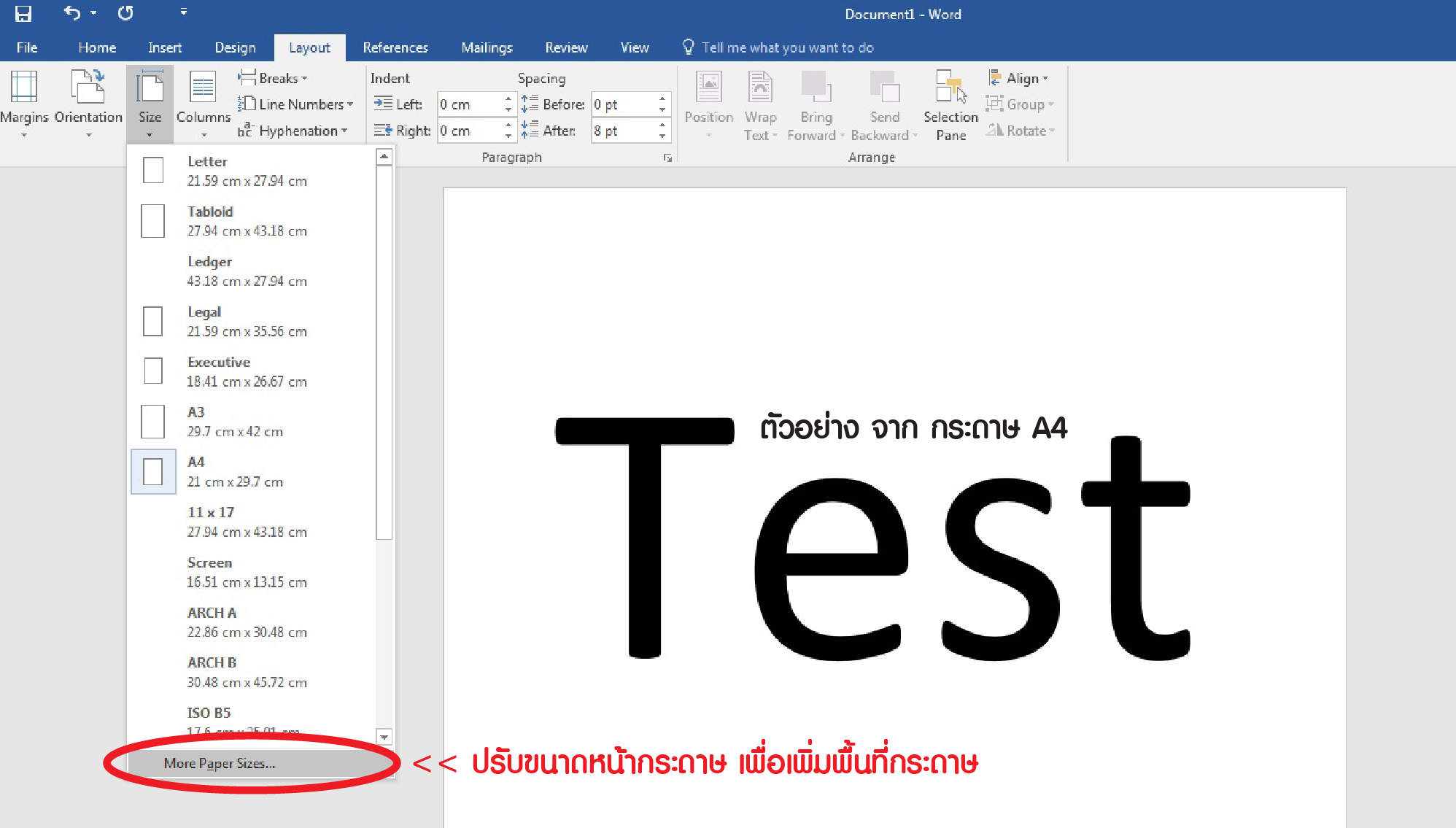
Task: Select Letter paper size
Action: 252,171
